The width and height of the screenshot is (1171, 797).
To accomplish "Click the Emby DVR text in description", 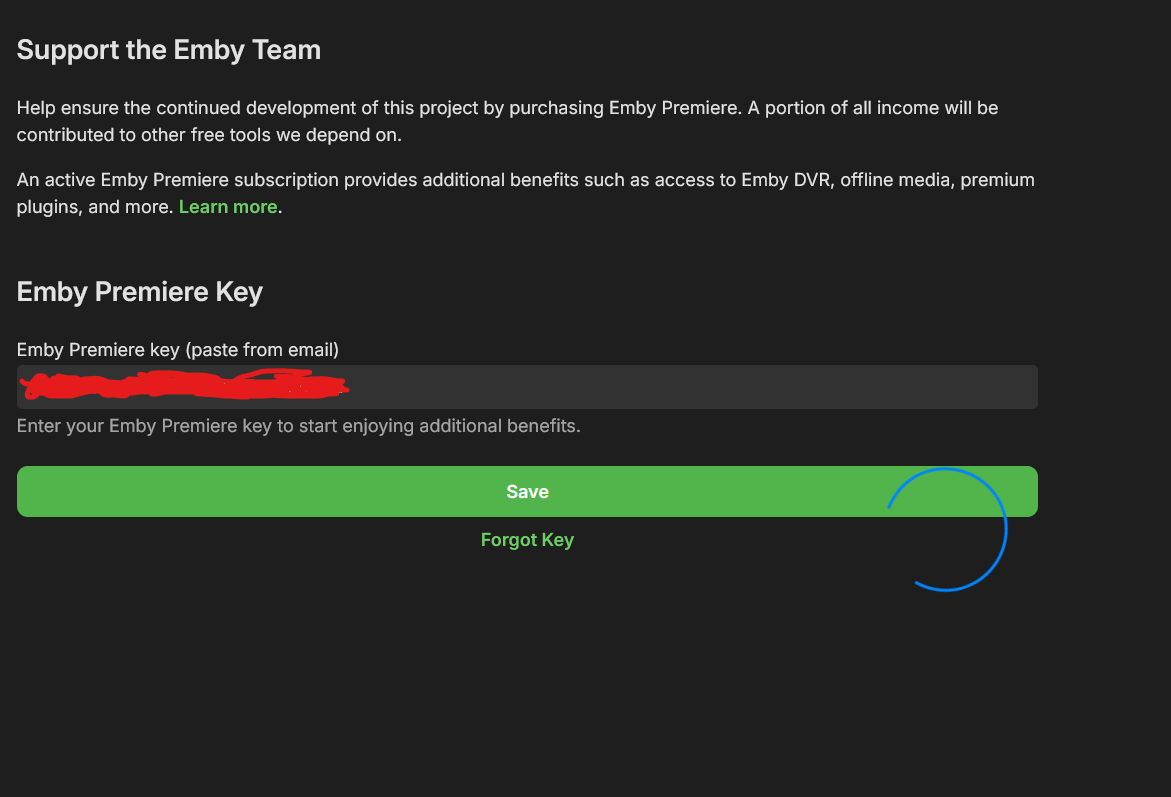I will (x=784, y=180).
